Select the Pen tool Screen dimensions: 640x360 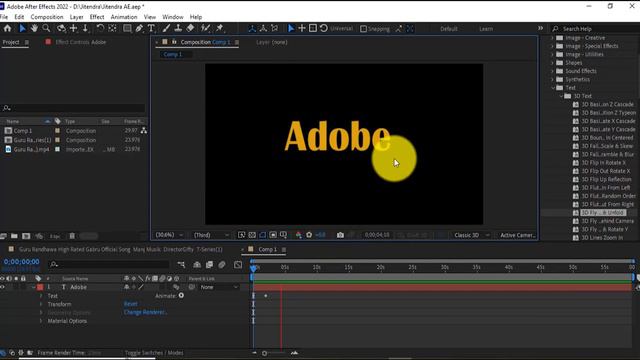[x=139, y=28]
